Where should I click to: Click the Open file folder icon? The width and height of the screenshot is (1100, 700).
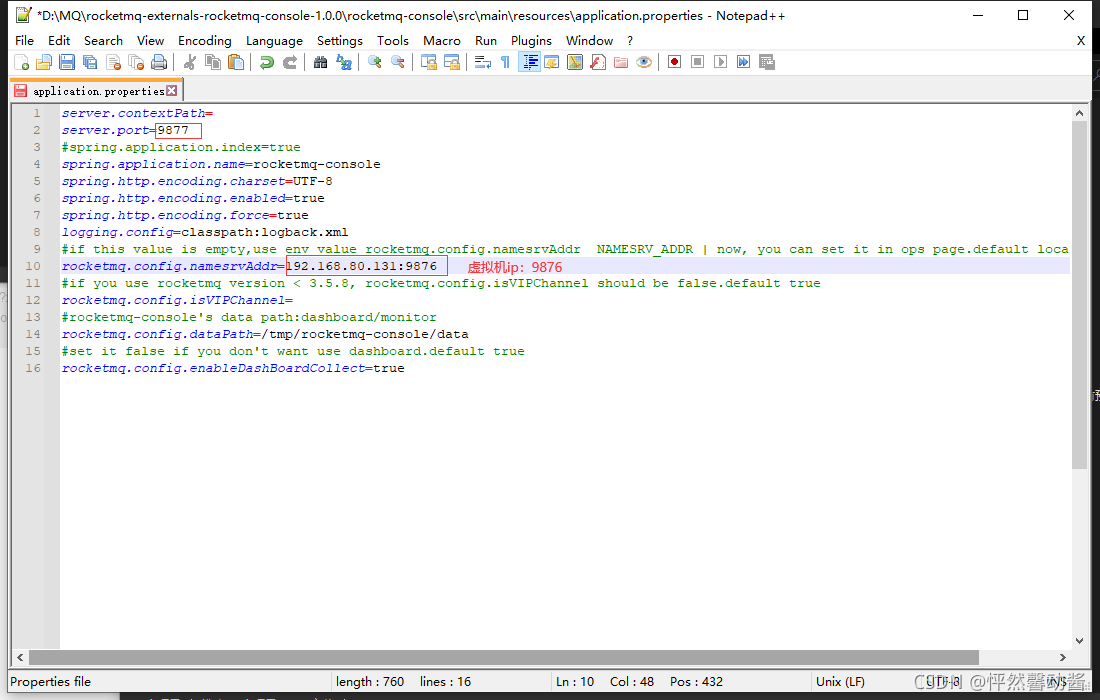(44, 62)
